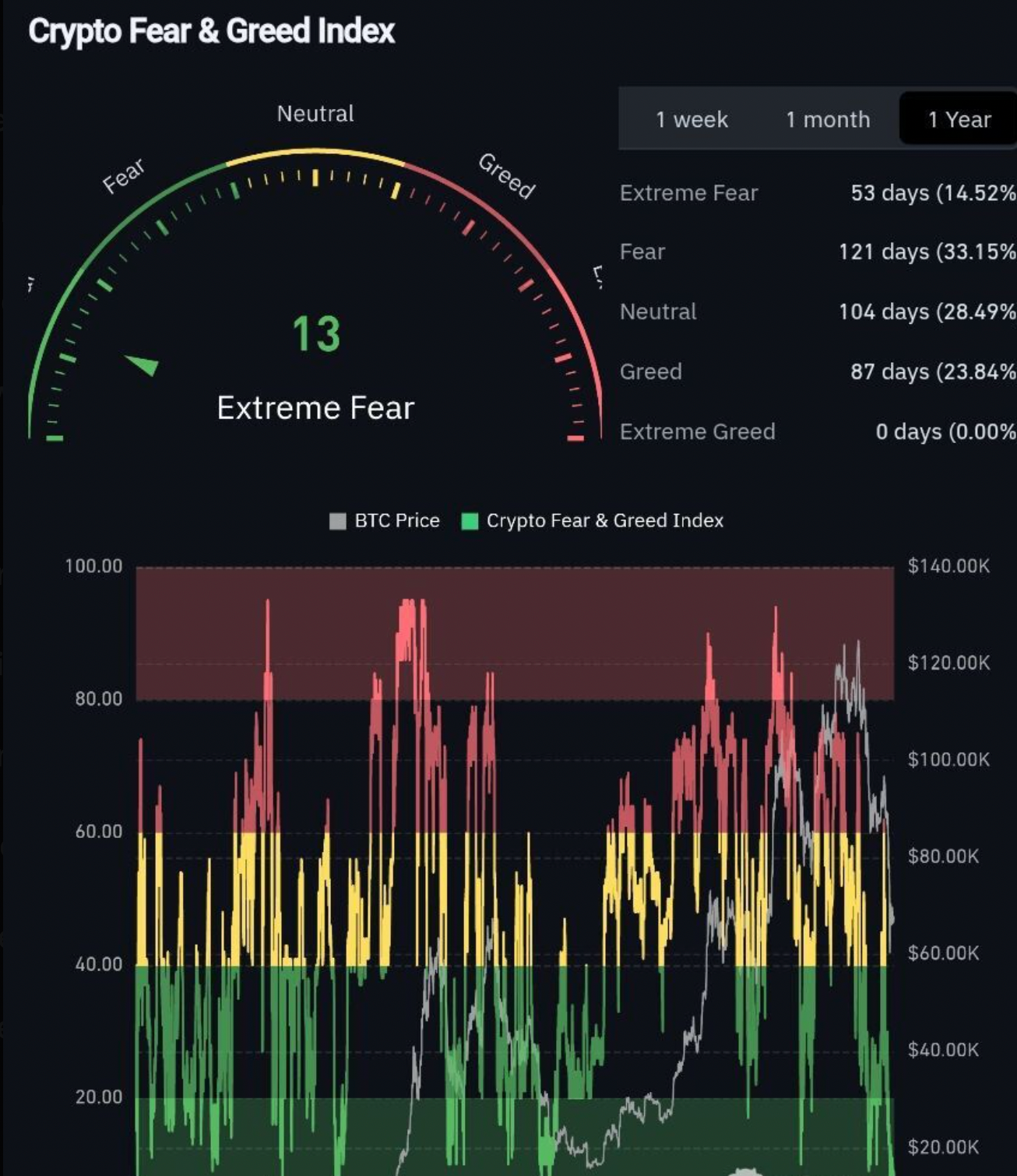Open the Extreme Fear 53 days stat row
This screenshot has width=1017, height=1176.
[x=816, y=192]
